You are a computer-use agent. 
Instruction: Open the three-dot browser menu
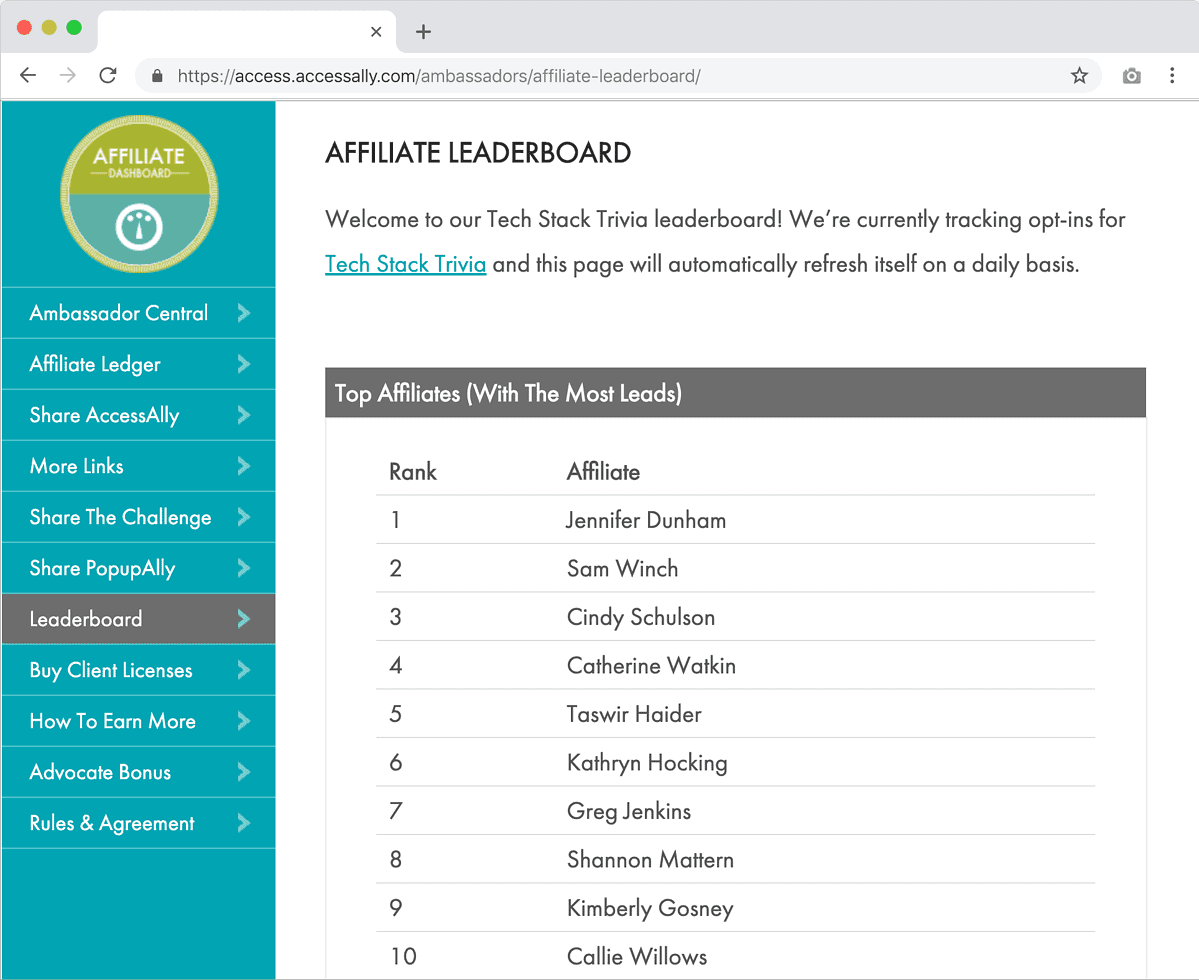(x=1172, y=75)
